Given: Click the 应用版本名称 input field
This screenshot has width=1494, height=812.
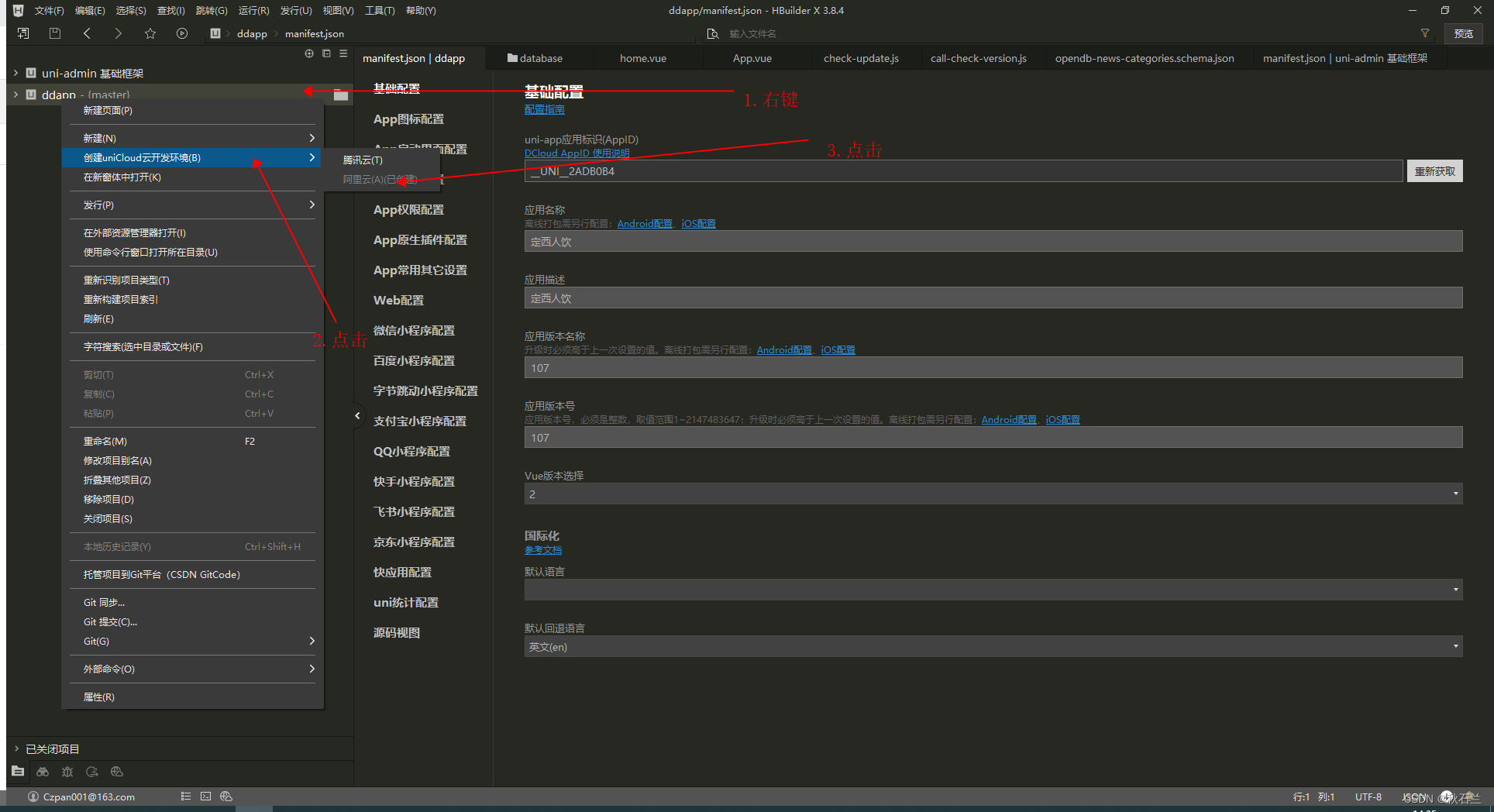Looking at the screenshot, I should click(x=993, y=367).
